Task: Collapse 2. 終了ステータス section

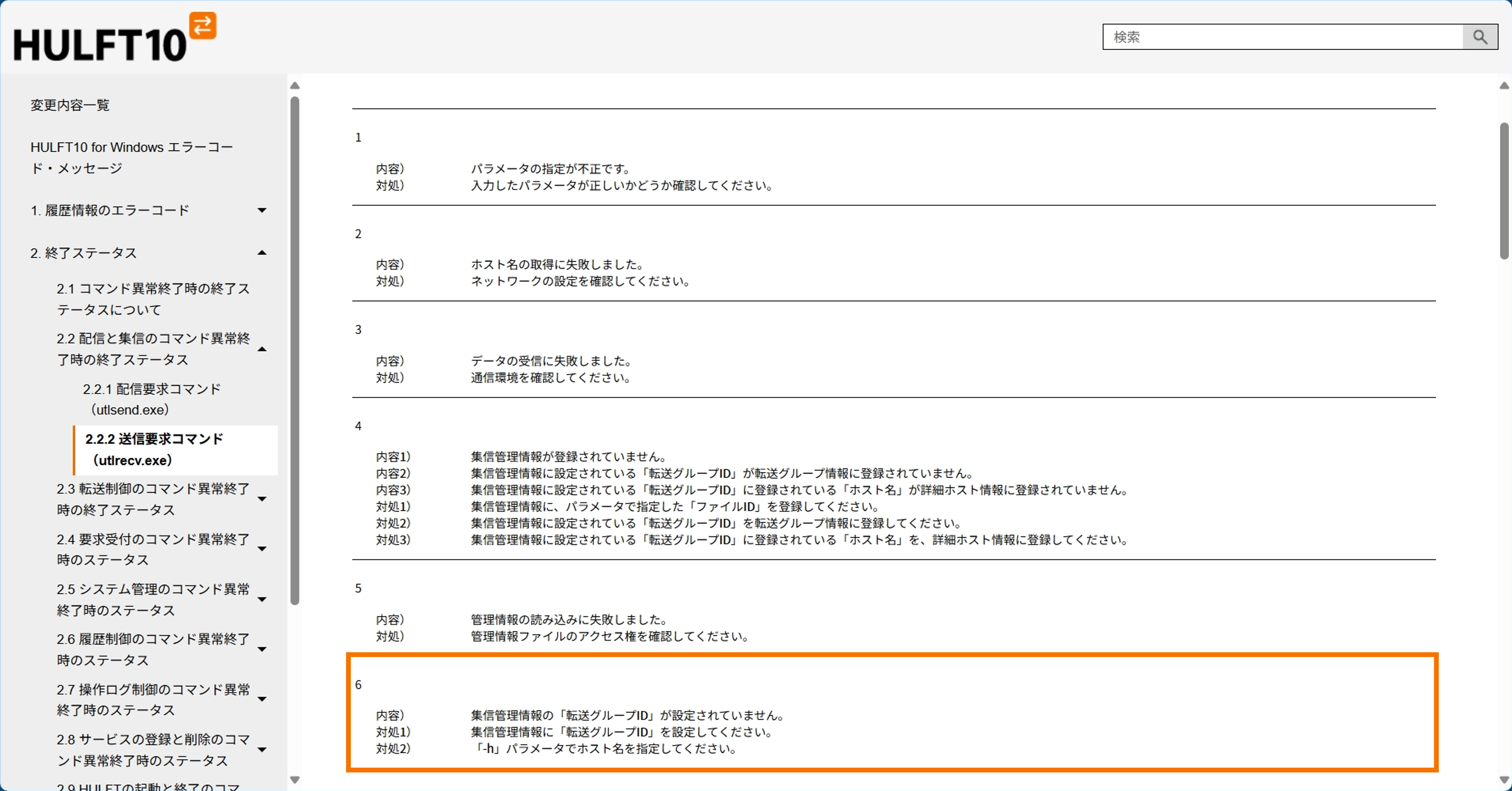Action: point(262,253)
